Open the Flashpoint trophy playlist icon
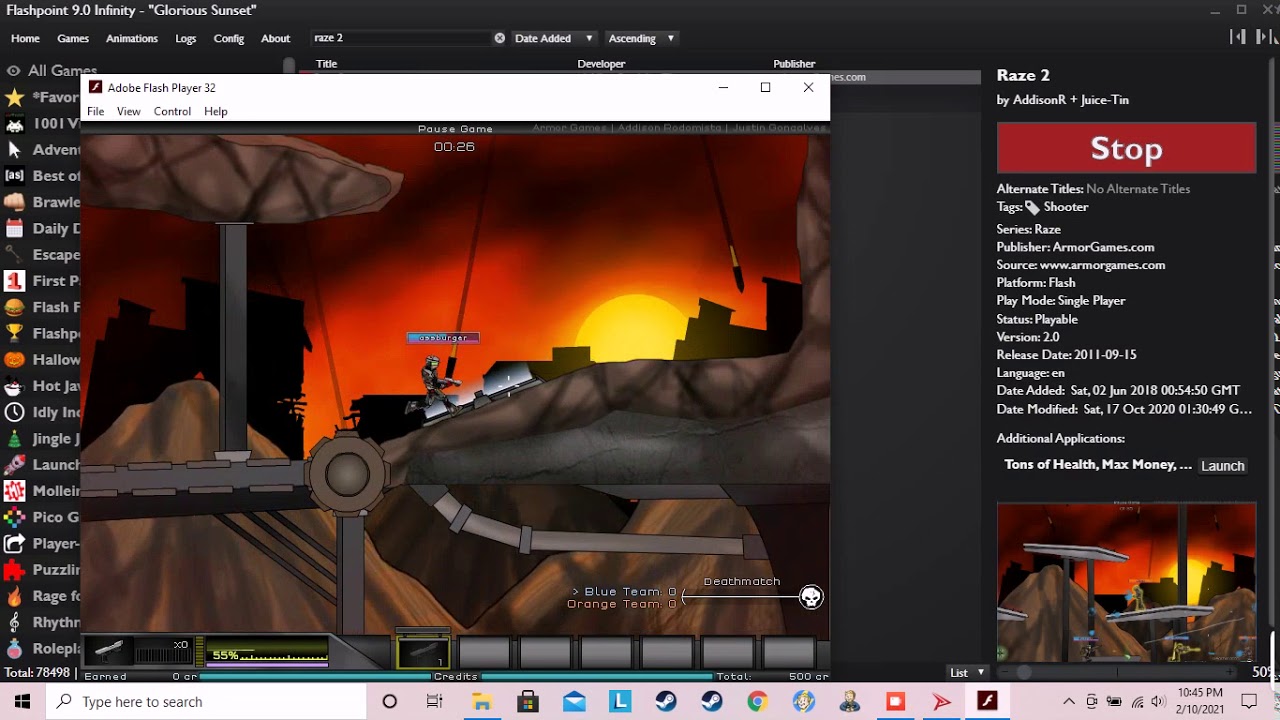The image size is (1280, 720). pyautogui.click(x=14, y=333)
